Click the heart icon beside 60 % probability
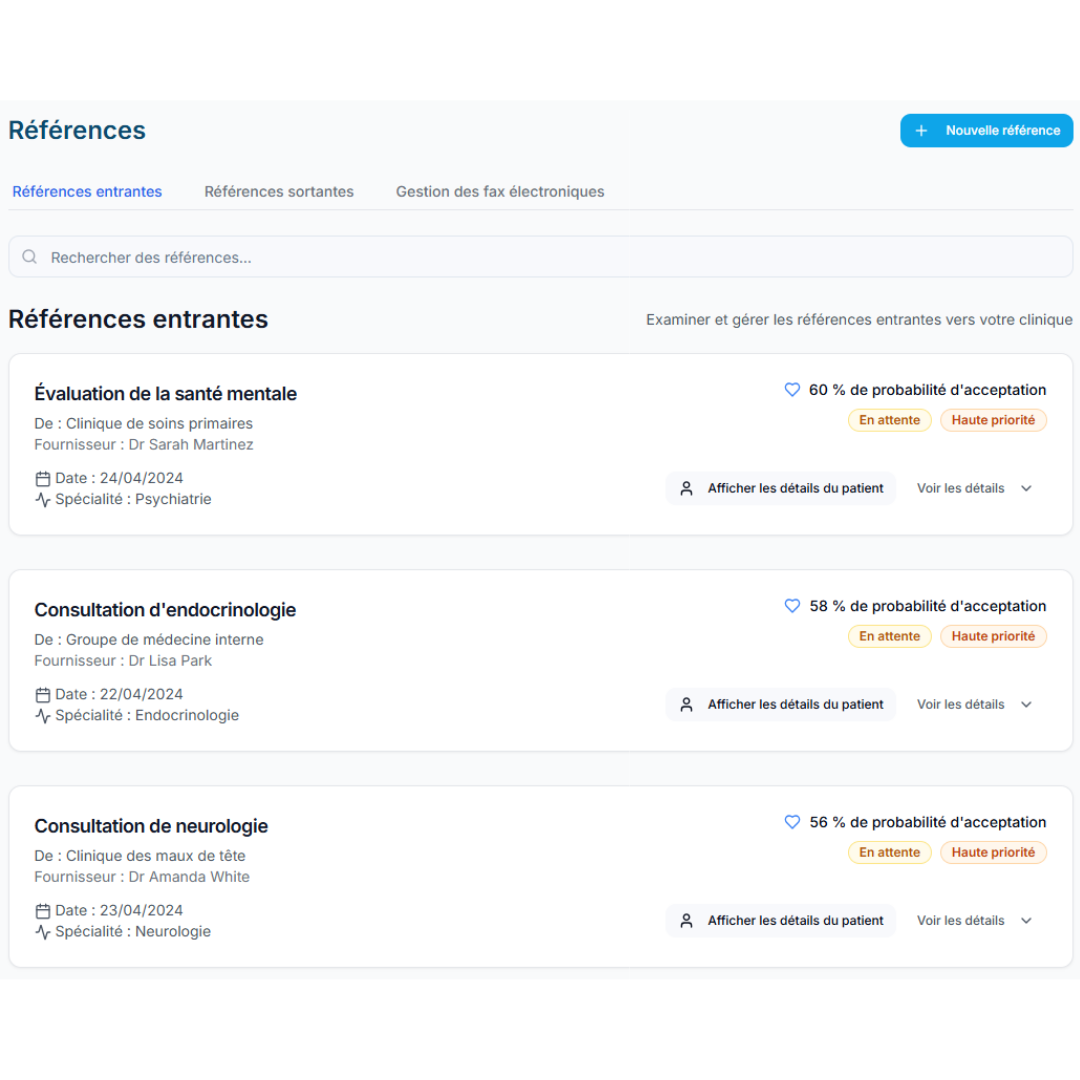The height and width of the screenshot is (1080, 1080). point(792,390)
